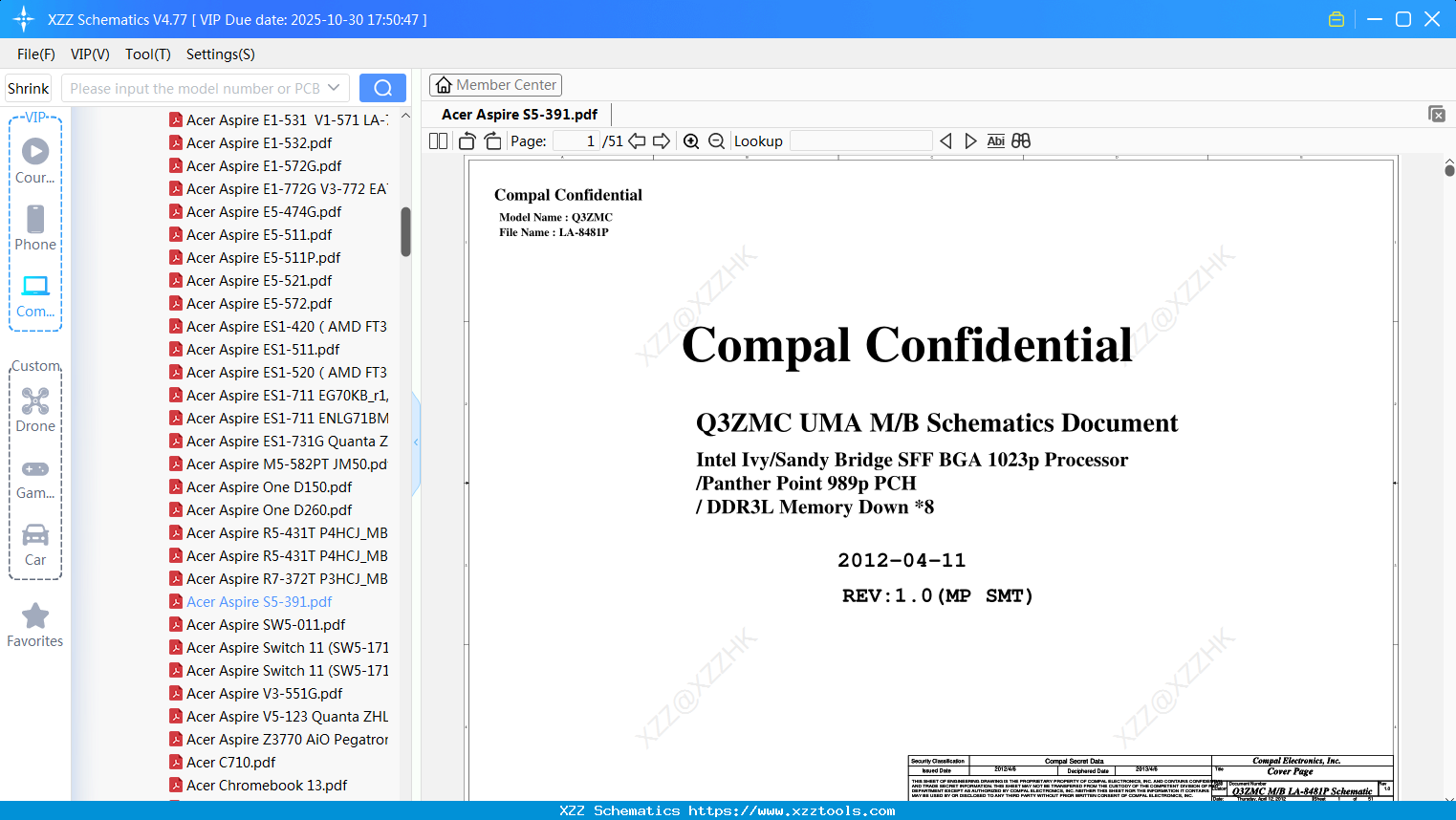Rotate the page counterclockwise
The height and width of the screenshot is (820, 1456).
coord(467,141)
